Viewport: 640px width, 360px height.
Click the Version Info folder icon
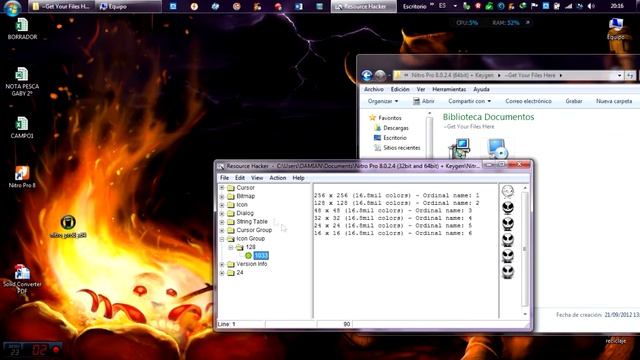point(231,264)
